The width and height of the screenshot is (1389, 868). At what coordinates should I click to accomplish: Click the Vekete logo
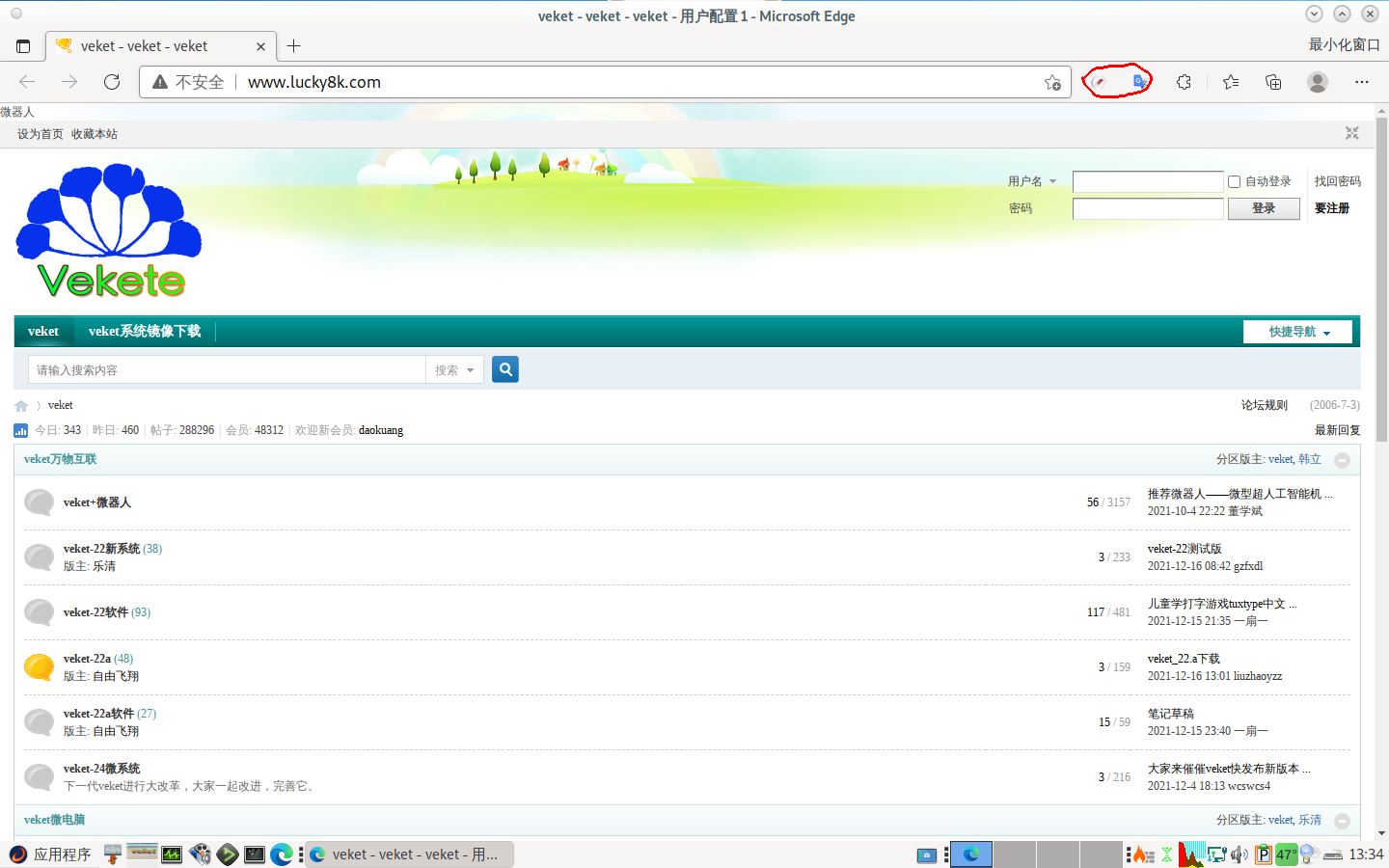click(x=109, y=231)
